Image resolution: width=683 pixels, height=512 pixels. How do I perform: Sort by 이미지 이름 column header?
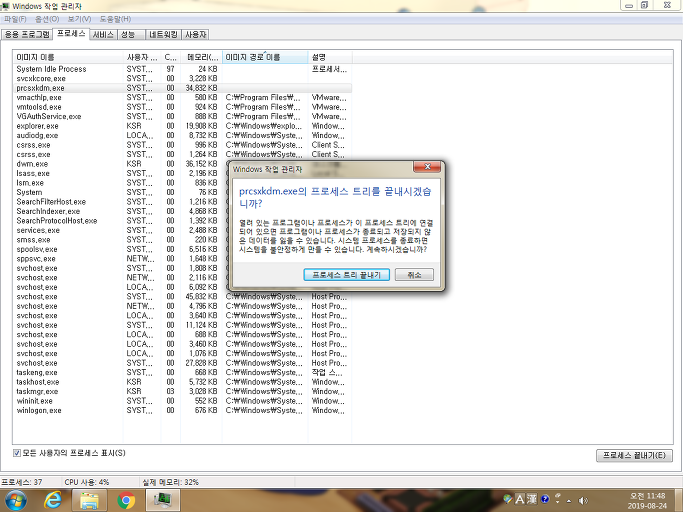coord(68,58)
